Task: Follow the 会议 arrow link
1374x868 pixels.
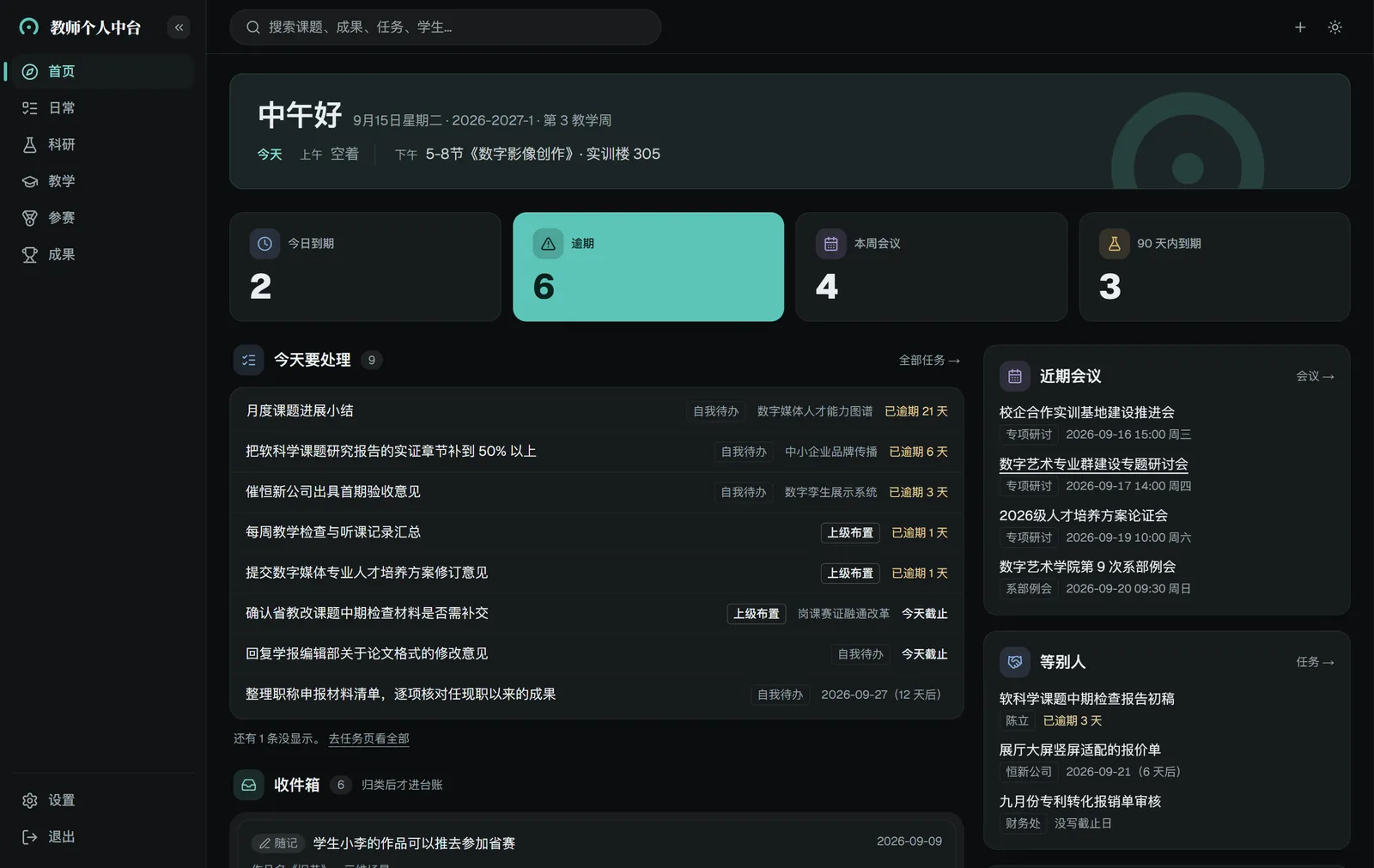Action: pyautogui.click(x=1315, y=376)
